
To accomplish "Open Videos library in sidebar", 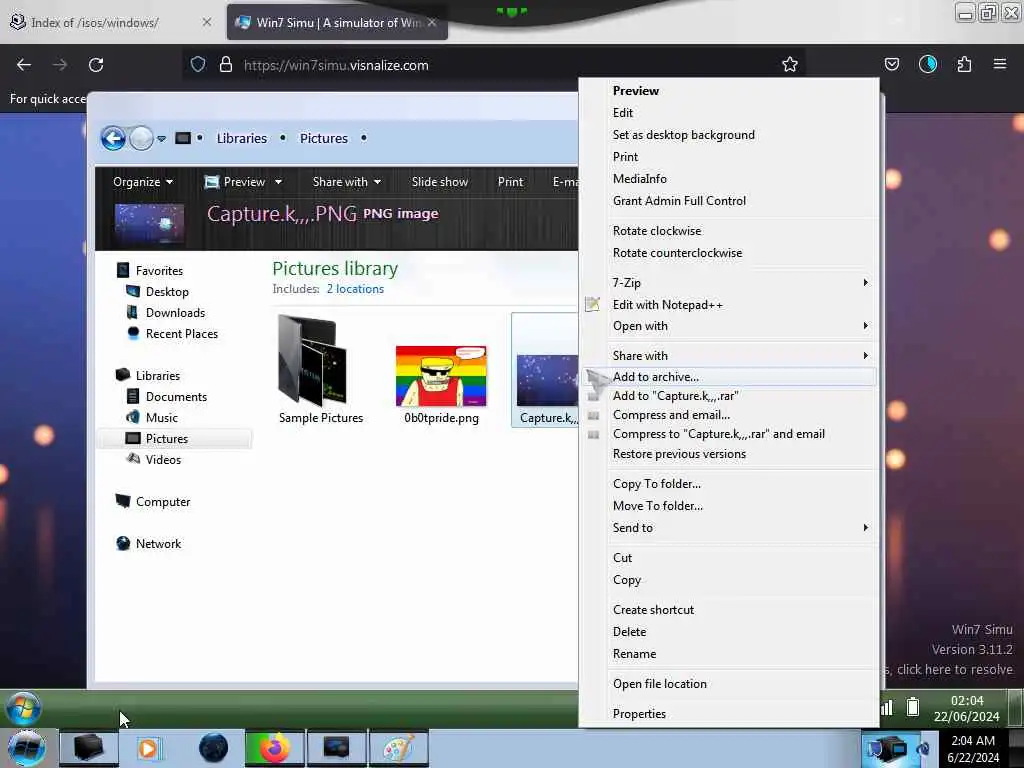I will (163, 460).
